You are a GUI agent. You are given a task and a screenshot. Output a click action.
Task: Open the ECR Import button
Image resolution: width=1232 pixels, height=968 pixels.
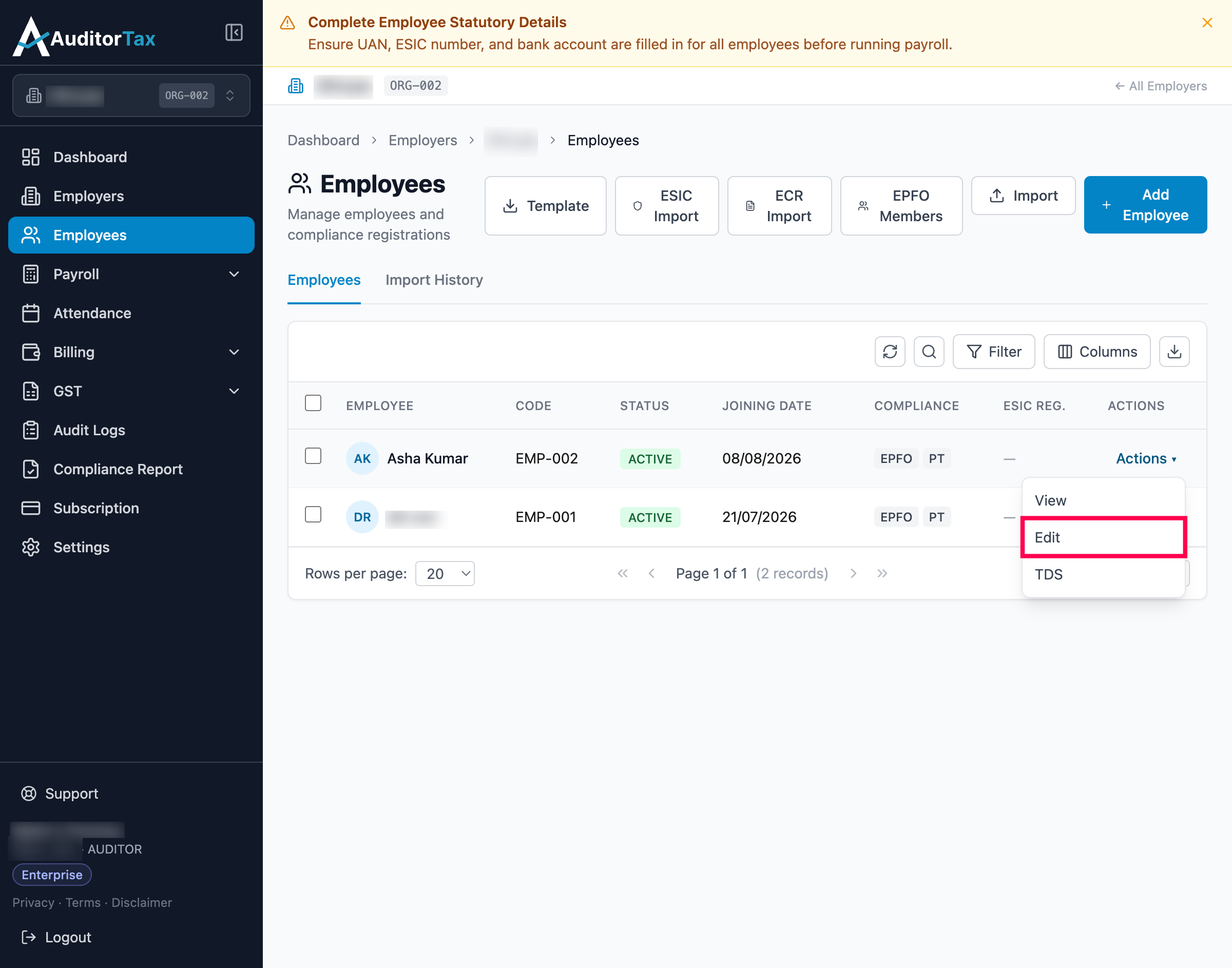click(x=779, y=206)
